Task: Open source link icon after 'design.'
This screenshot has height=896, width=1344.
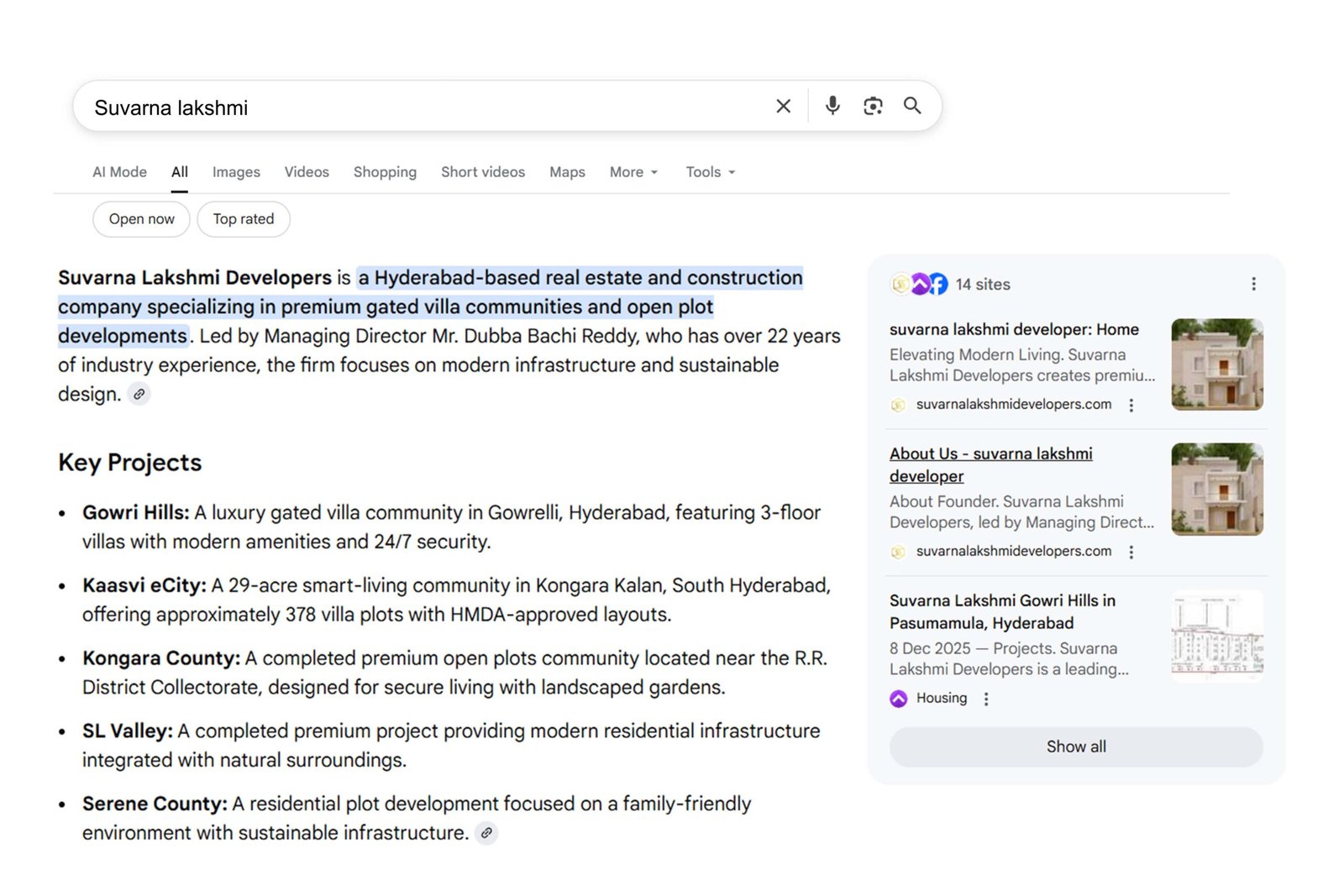Action: click(x=139, y=394)
